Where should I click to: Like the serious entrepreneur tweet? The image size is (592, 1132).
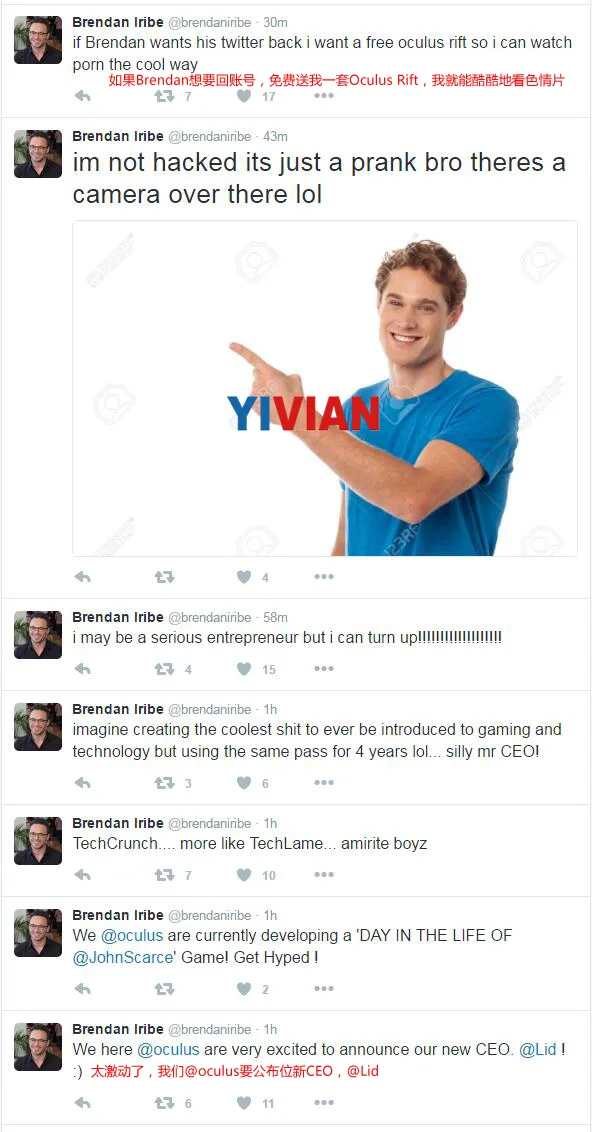click(x=244, y=669)
